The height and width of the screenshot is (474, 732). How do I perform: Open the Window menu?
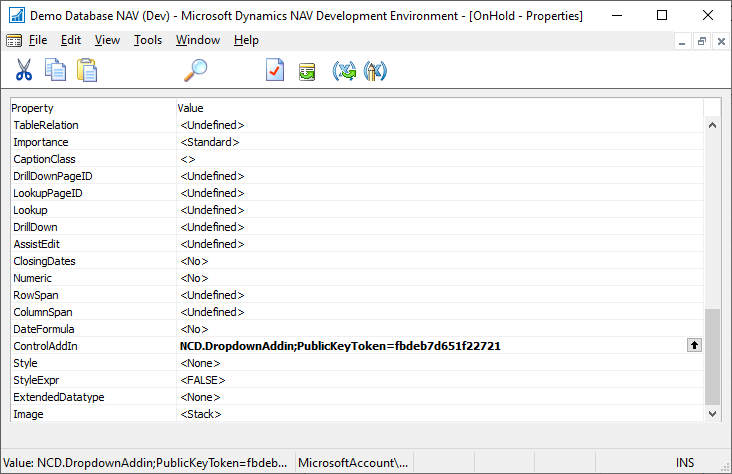pyautogui.click(x=198, y=40)
